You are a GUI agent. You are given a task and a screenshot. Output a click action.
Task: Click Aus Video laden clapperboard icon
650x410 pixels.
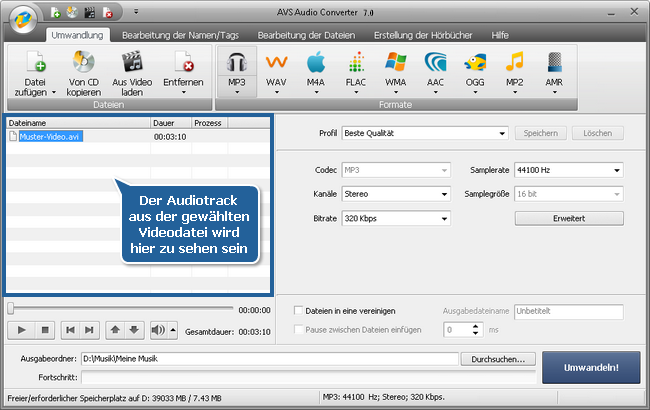[x=132, y=62]
